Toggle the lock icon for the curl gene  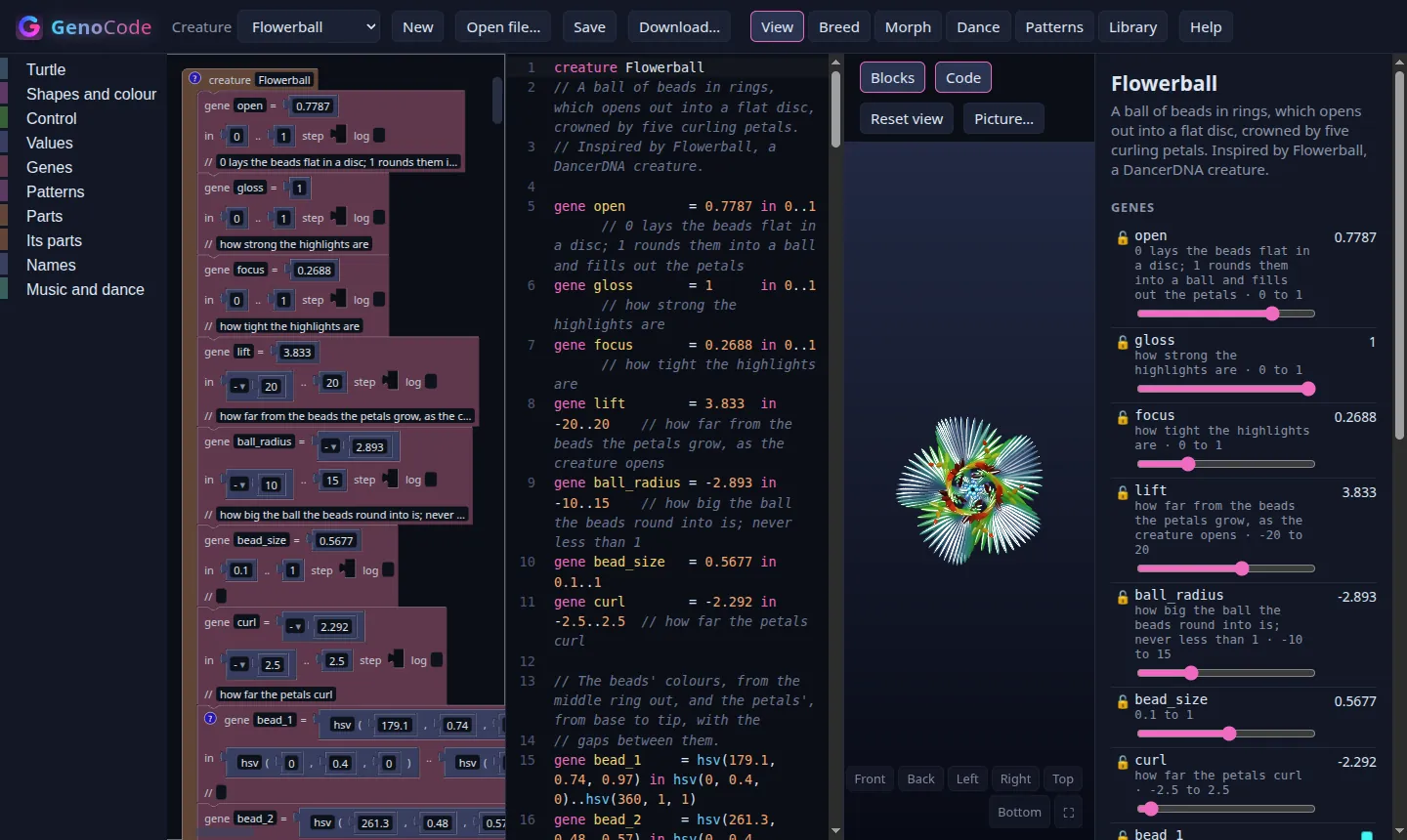(x=1123, y=762)
